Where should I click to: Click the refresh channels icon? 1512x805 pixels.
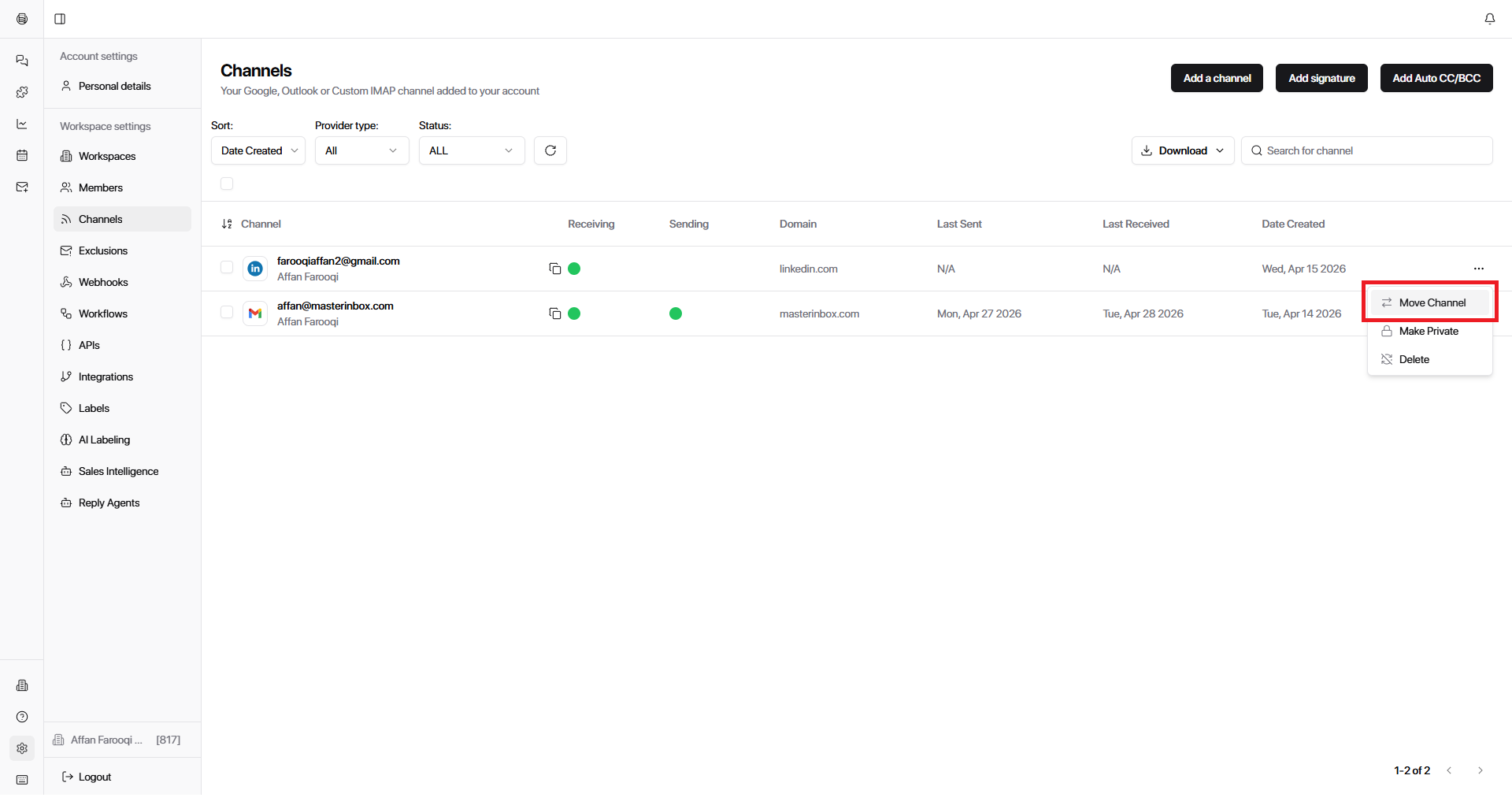tap(550, 150)
